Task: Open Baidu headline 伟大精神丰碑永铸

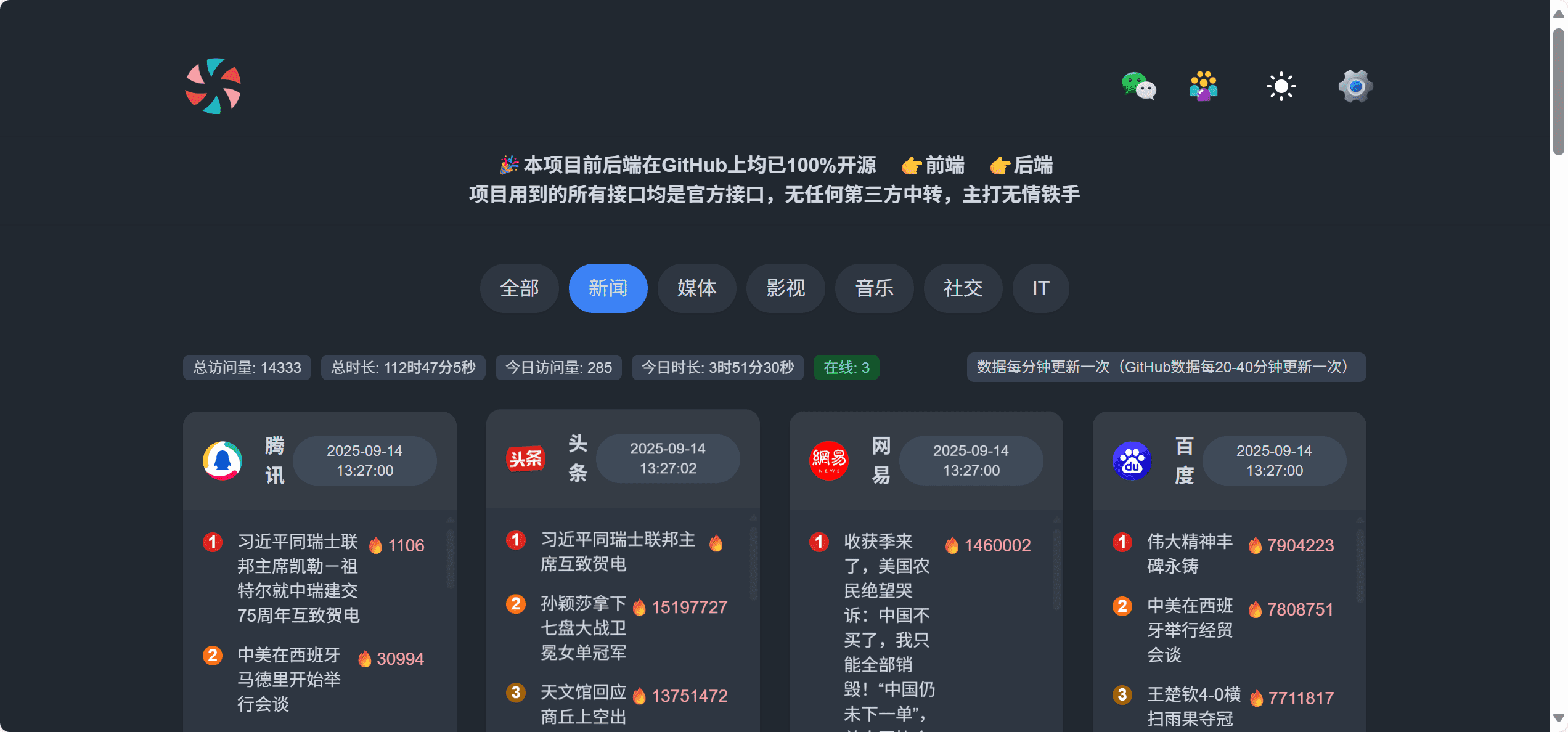Action: (1190, 554)
